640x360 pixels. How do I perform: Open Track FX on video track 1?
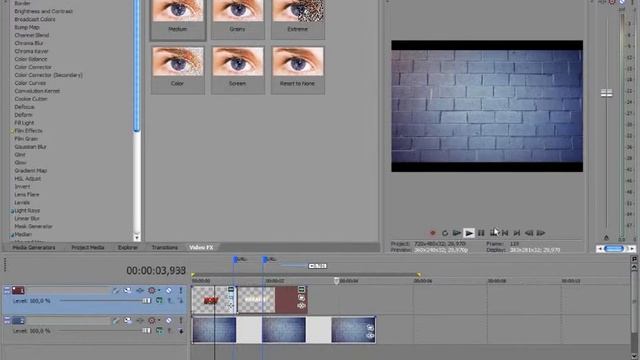(140, 290)
